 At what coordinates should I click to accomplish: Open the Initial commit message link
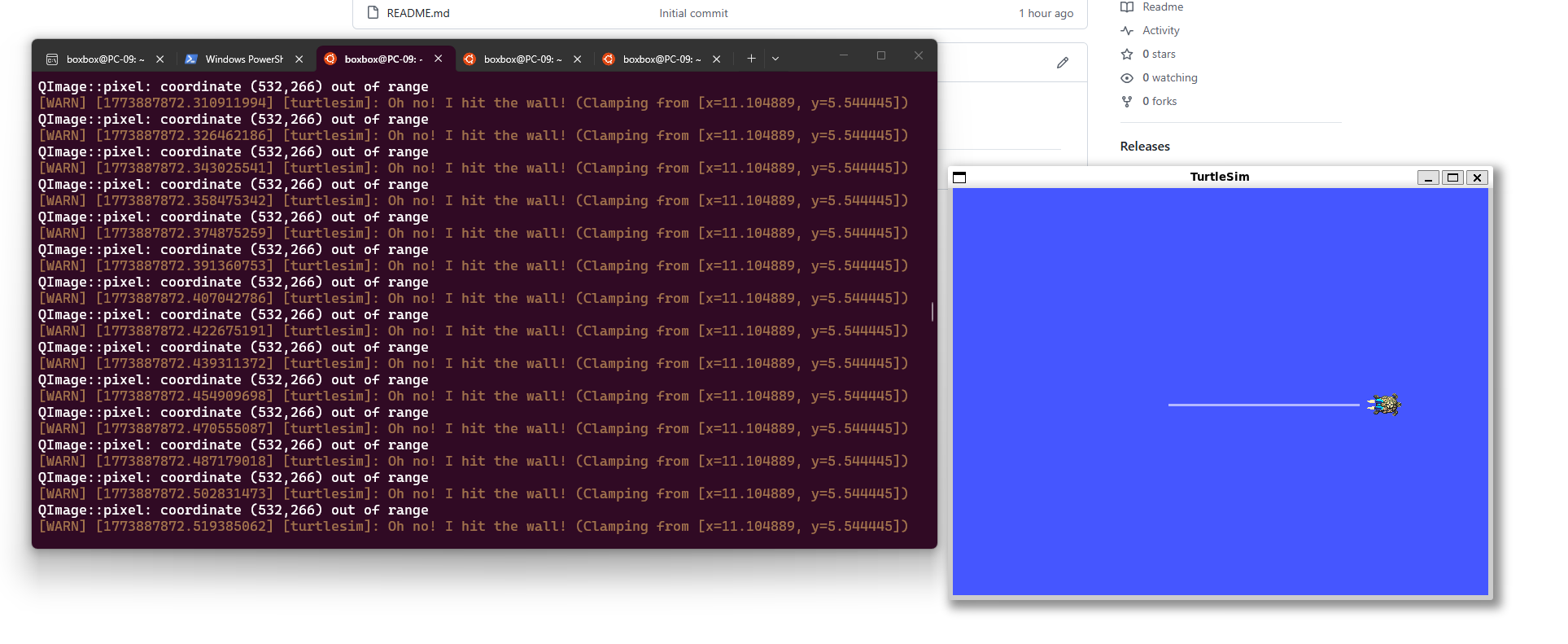coord(693,13)
